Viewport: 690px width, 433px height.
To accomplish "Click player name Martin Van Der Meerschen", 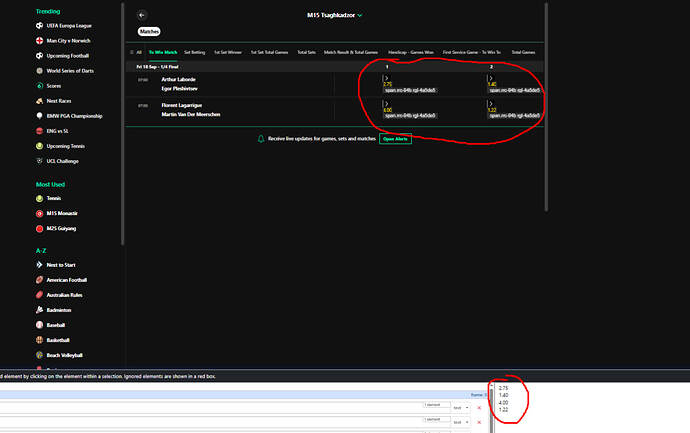I will coord(191,114).
